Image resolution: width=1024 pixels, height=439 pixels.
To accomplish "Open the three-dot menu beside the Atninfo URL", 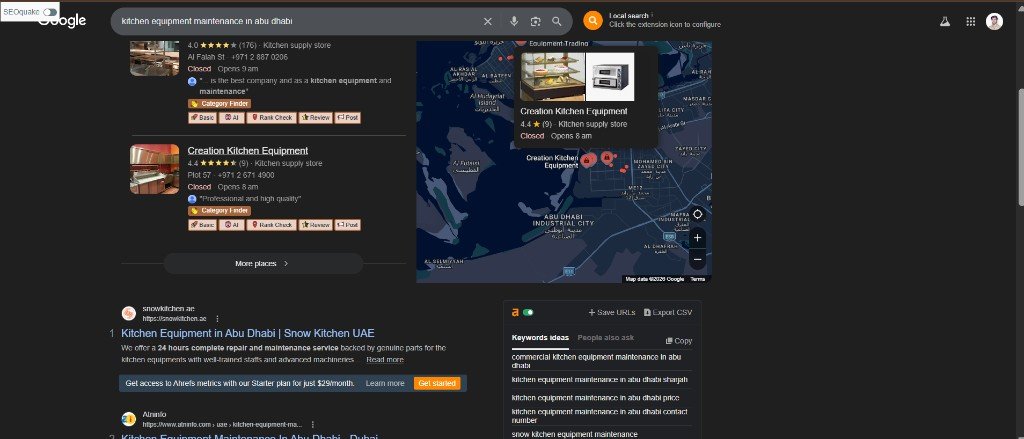I will [x=313, y=425].
